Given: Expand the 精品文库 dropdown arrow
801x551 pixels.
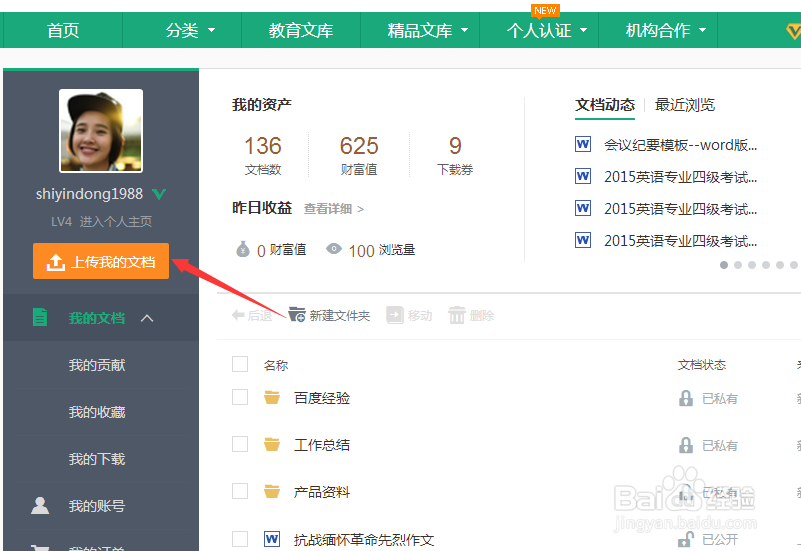Looking at the screenshot, I should point(464,30).
